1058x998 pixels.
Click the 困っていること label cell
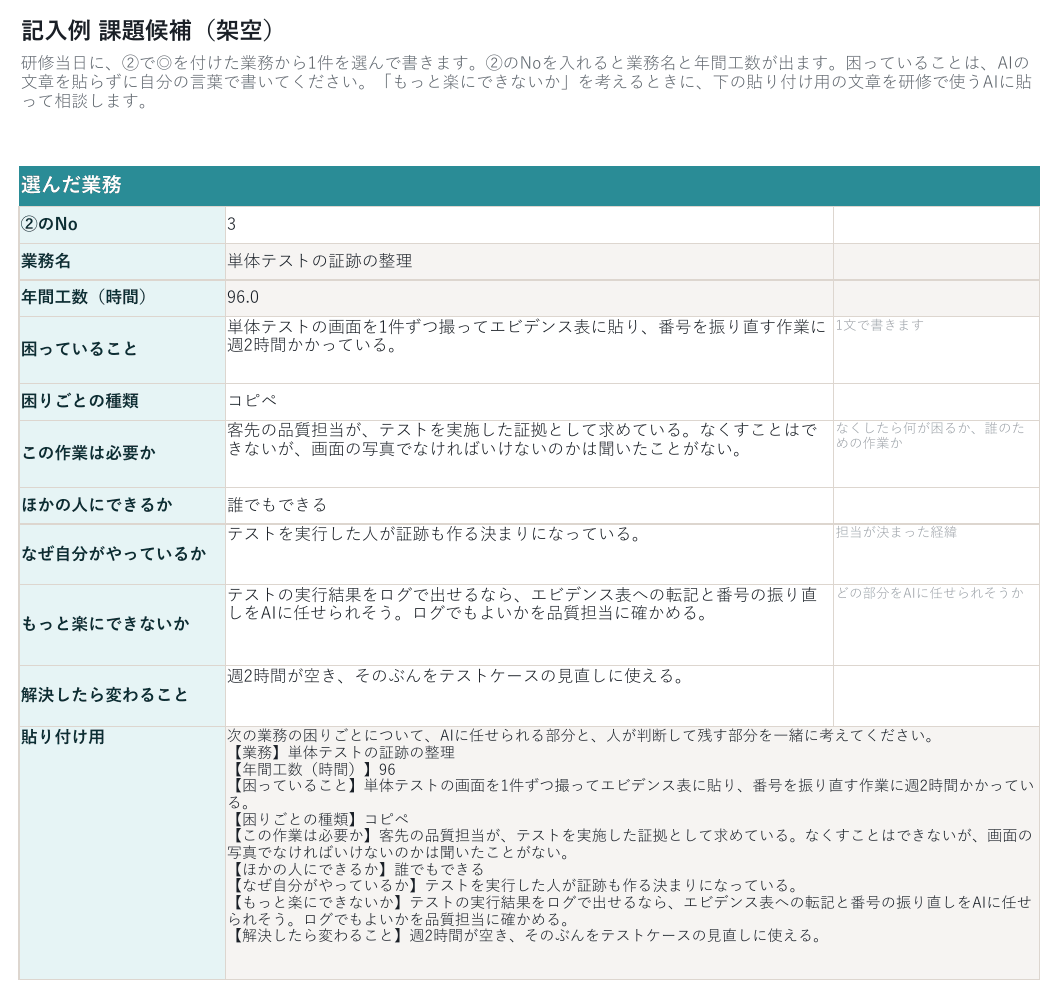point(122,350)
